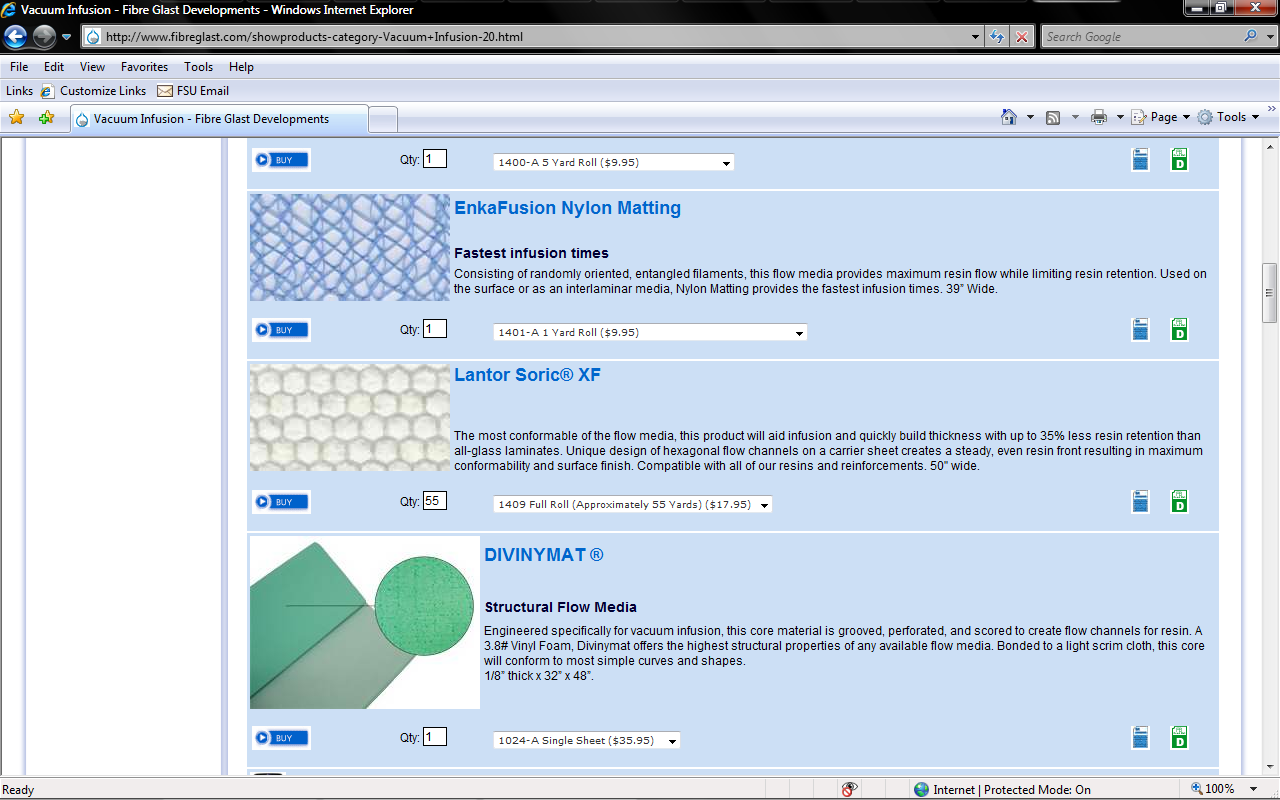This screenshot has width=1280, height=800.
Task: Expand the address bar history dropdown
Action: click(976, 37)
